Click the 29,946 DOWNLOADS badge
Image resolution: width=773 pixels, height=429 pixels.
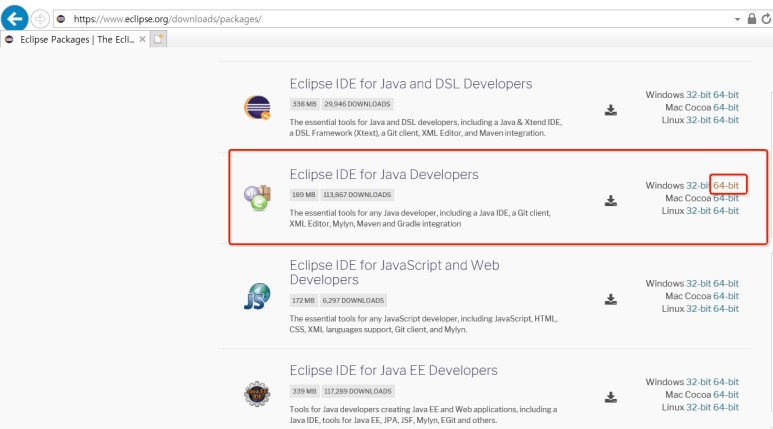point(357,104)
